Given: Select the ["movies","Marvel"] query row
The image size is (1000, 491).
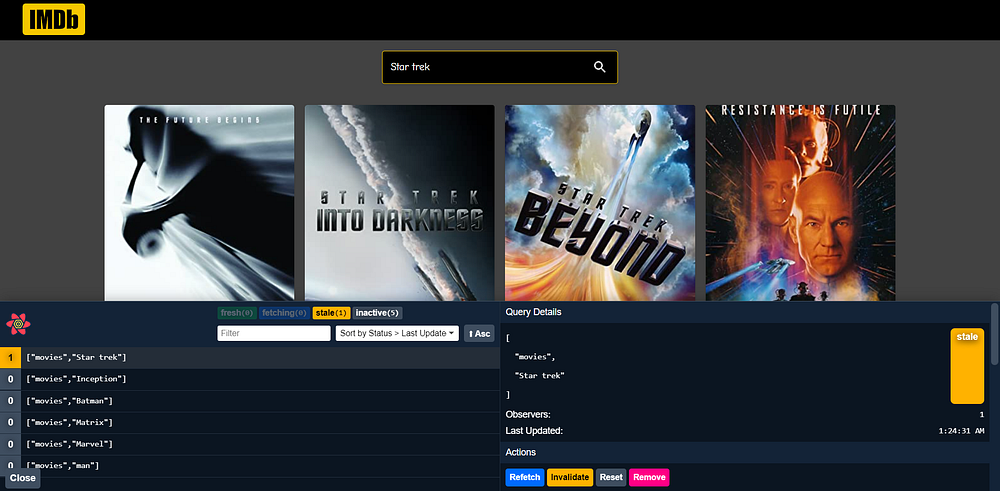Looking at the screenshot, I should [250, 444].
